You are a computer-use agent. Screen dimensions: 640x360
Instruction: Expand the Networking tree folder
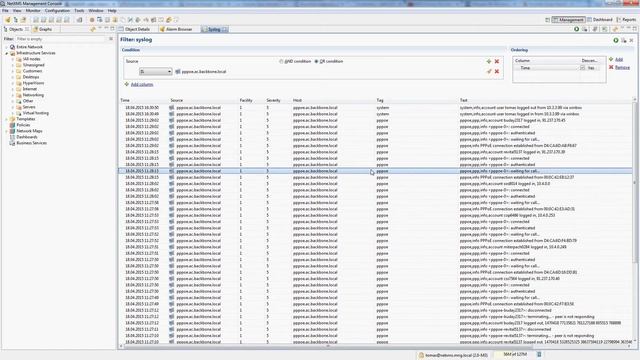pos(13,95)
